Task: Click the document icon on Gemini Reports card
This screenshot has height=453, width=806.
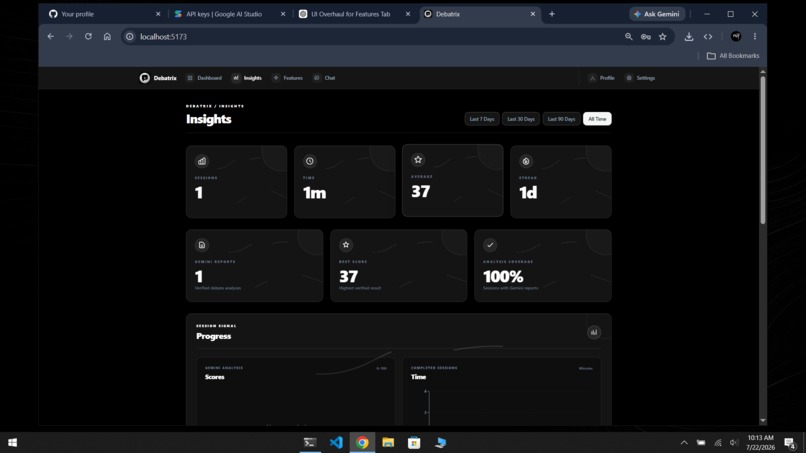Action: coord(202,245)
